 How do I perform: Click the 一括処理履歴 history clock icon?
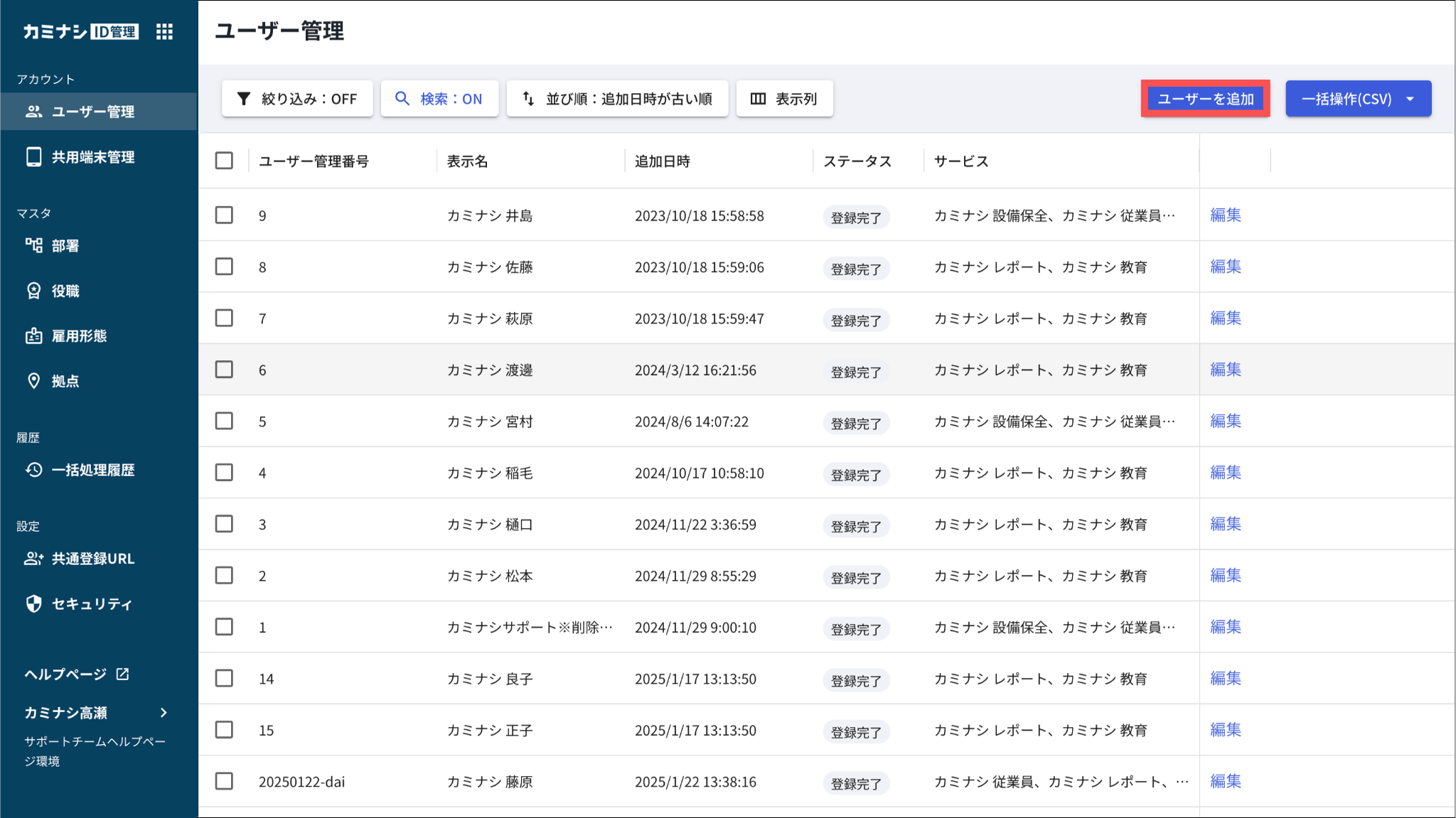pyautogui.click(x=33, y=470)
